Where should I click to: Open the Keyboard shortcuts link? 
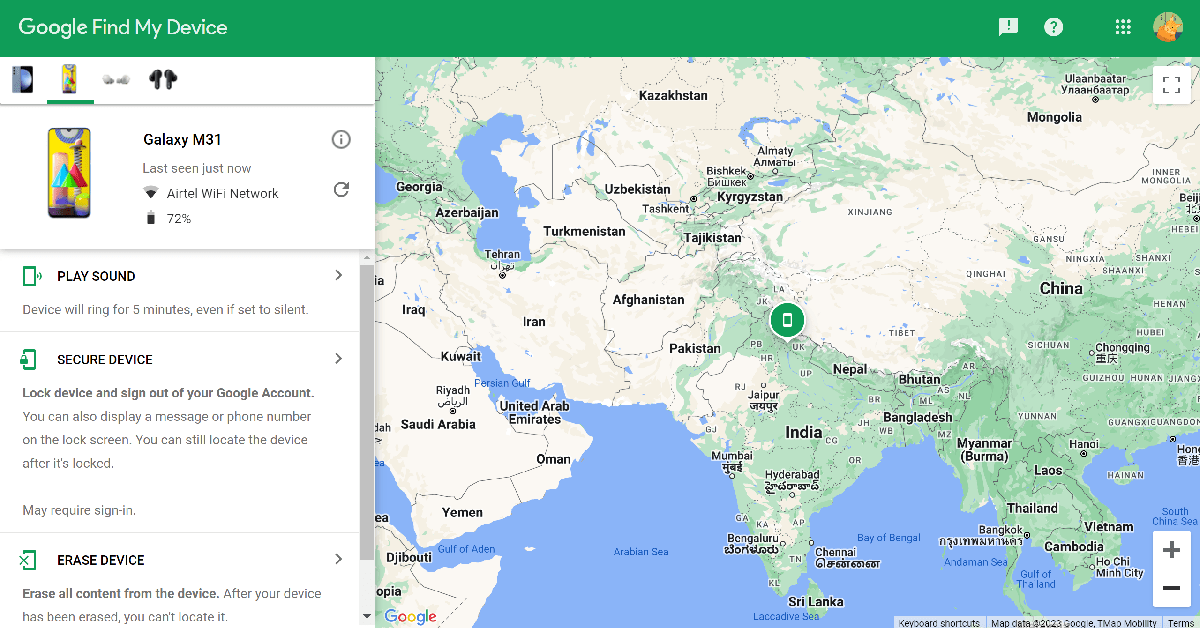coord(939,622)
